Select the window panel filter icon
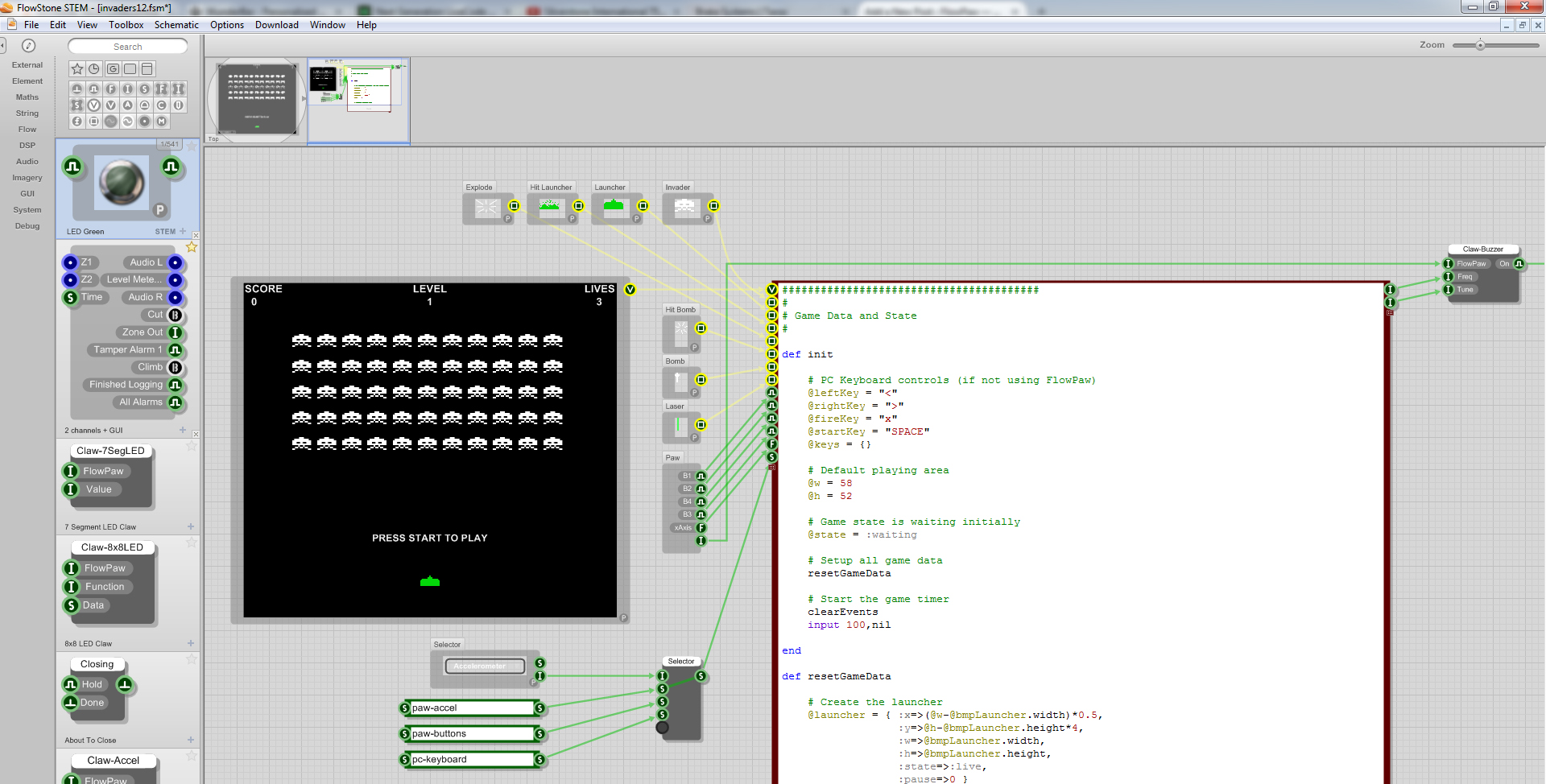The width and height of the screenshot is (1546, 784). [147, 68]
